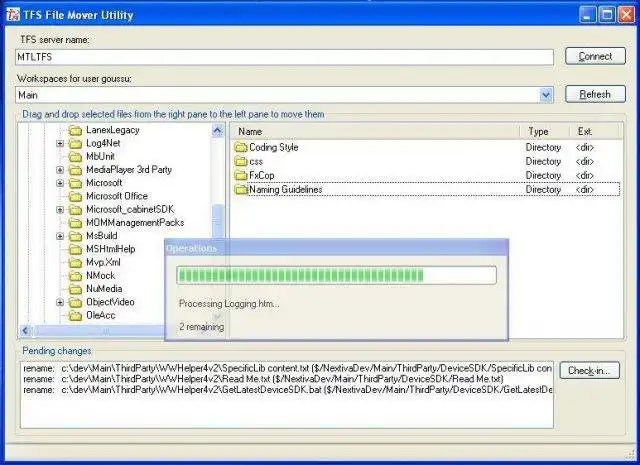Image resolution: width=640 pixels, height=465 pixels.
Task: Select the MbUnit tree item label
Action: tap(100, 156)
